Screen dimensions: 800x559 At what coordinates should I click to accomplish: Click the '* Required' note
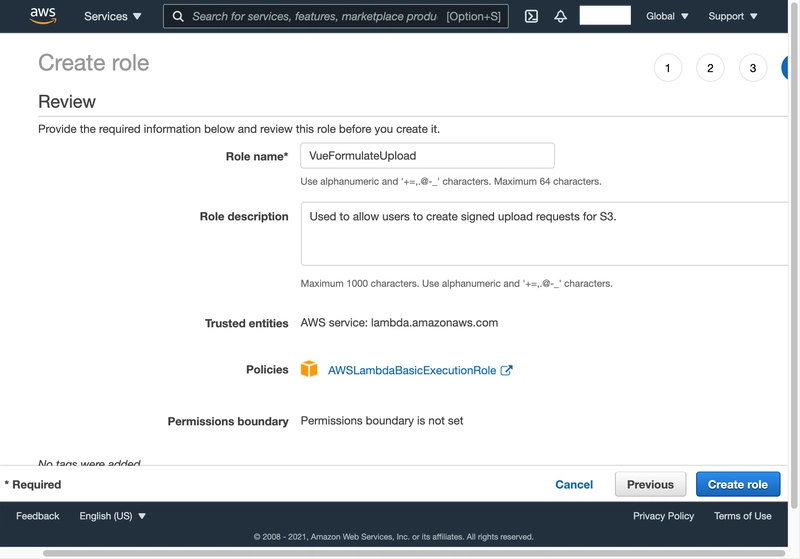tap(33, 485)
